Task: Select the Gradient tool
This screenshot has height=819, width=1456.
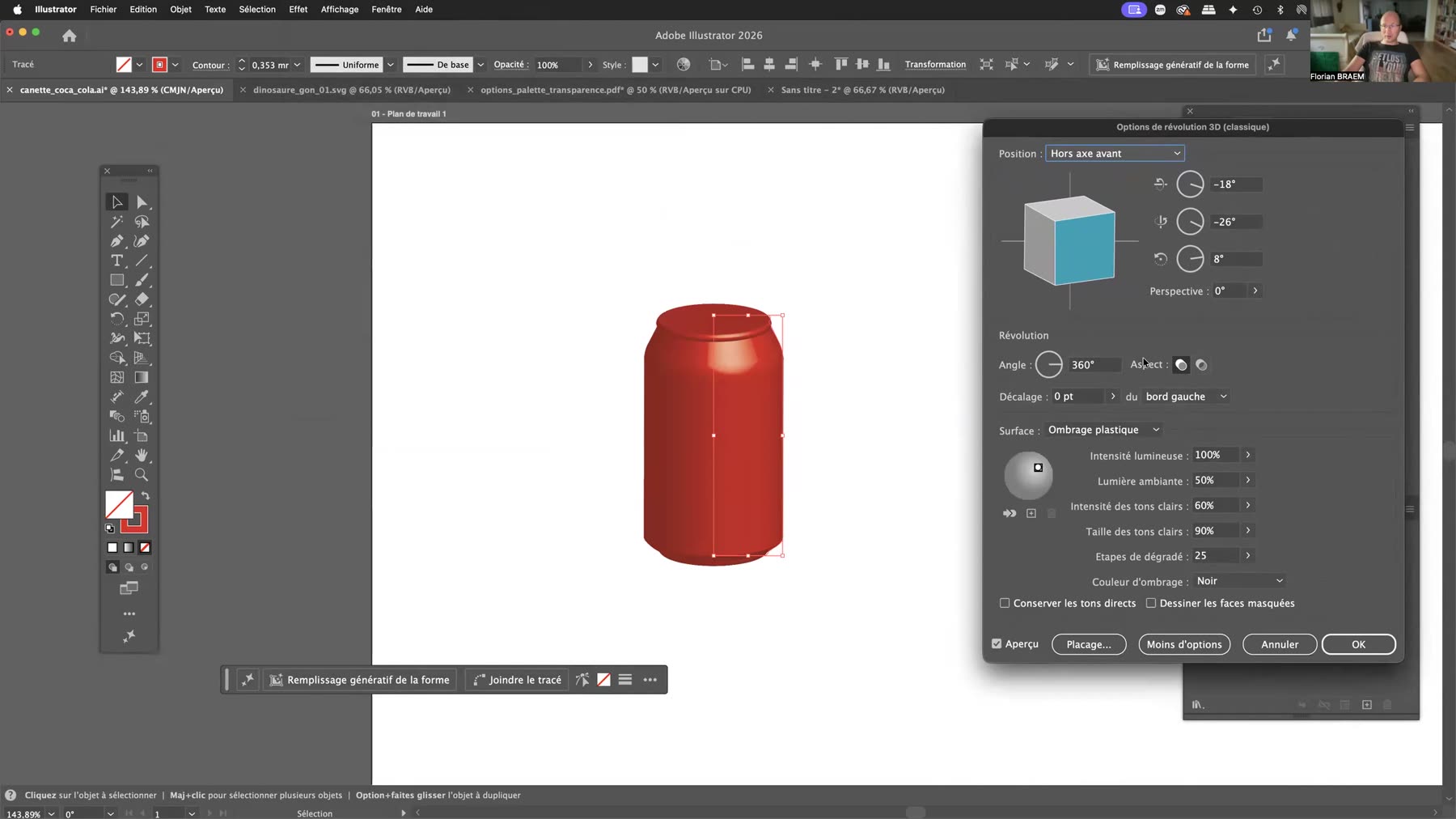Action: tap(142, 377)
